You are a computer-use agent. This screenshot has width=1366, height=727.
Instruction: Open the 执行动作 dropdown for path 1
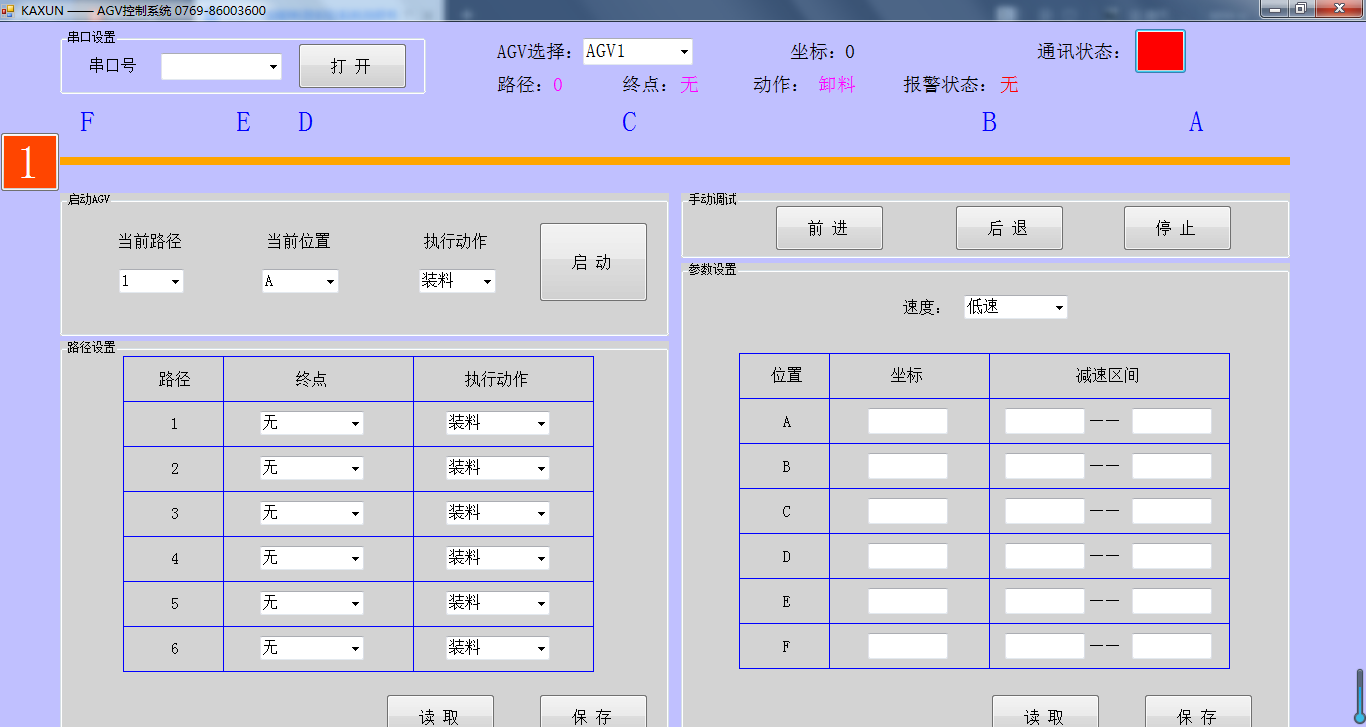click(498, 423)
